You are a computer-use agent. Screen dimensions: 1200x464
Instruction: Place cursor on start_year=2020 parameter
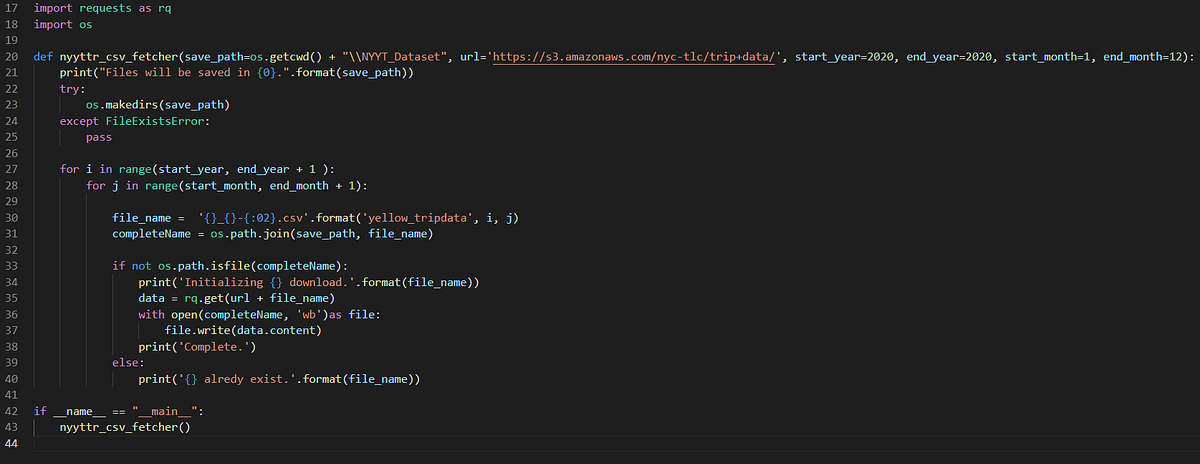[x=843, y=57]
